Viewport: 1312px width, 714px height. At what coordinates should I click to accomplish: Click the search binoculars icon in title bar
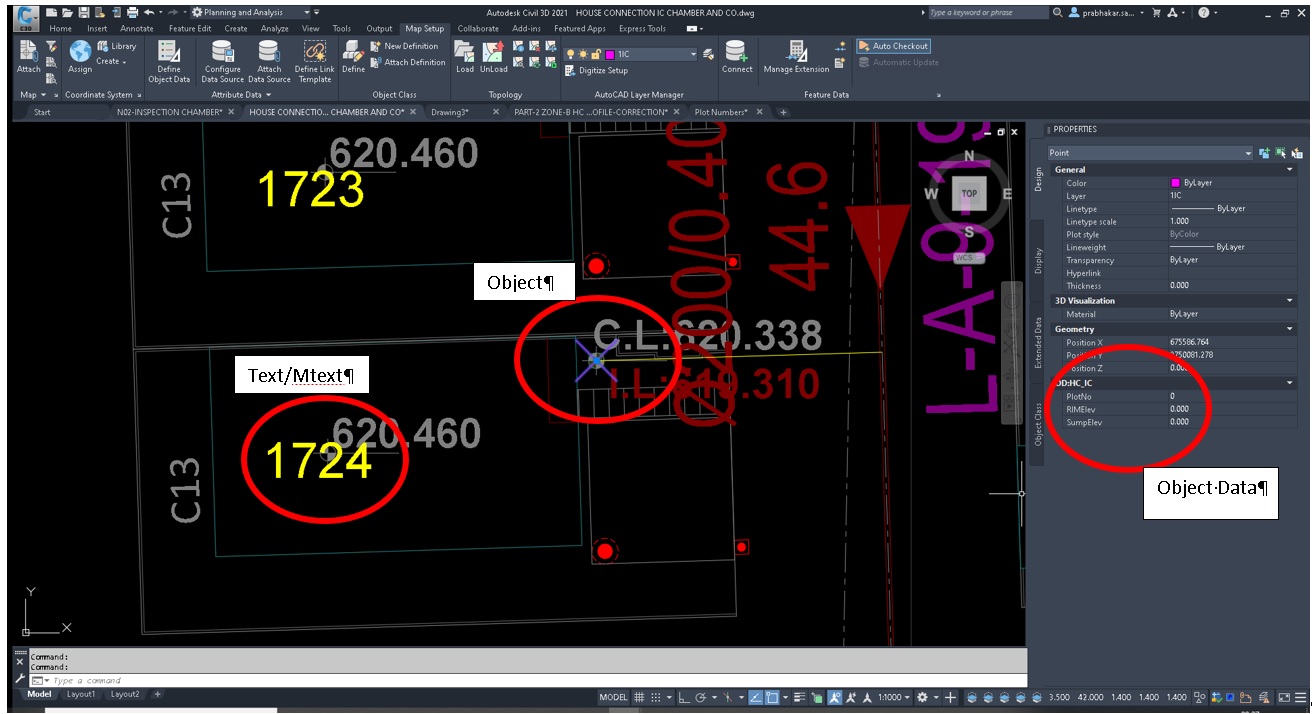tap(1058, 12)
